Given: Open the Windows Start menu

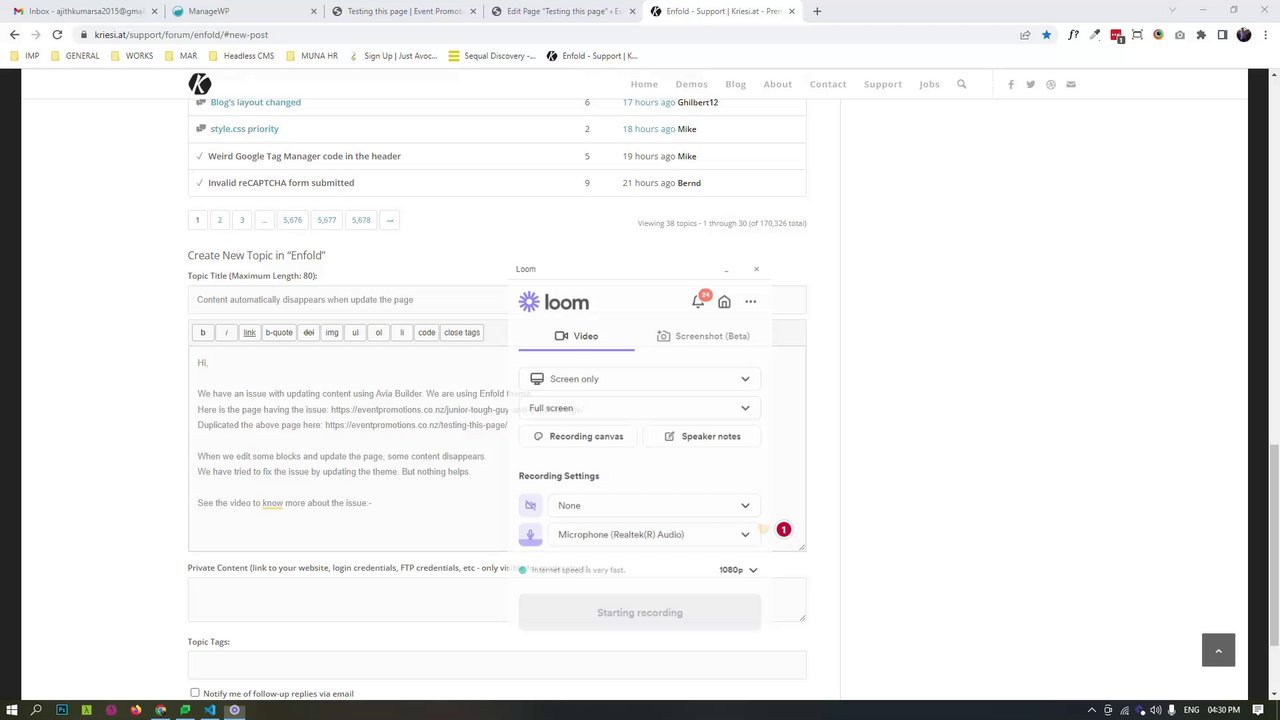Looking at the screenshot, I should [x=11, y=710].
